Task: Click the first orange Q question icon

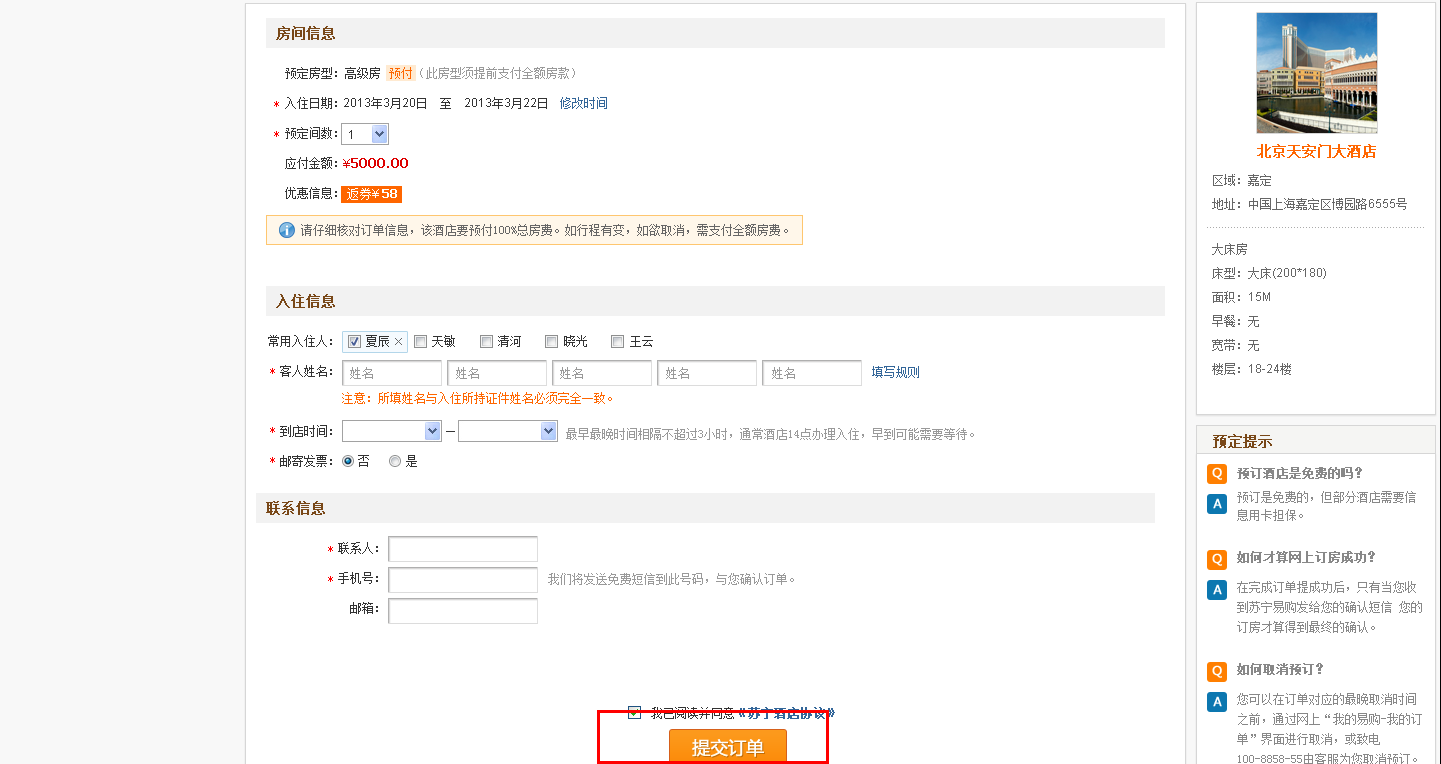Action: (1217, 474)
